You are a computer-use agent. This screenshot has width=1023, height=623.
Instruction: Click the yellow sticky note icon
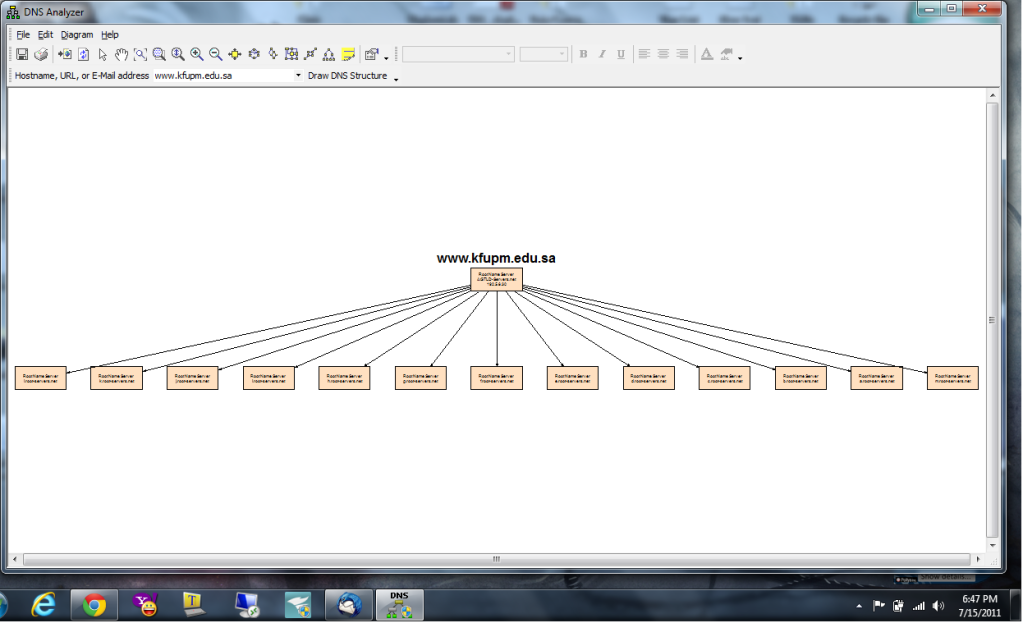(348, 54)
